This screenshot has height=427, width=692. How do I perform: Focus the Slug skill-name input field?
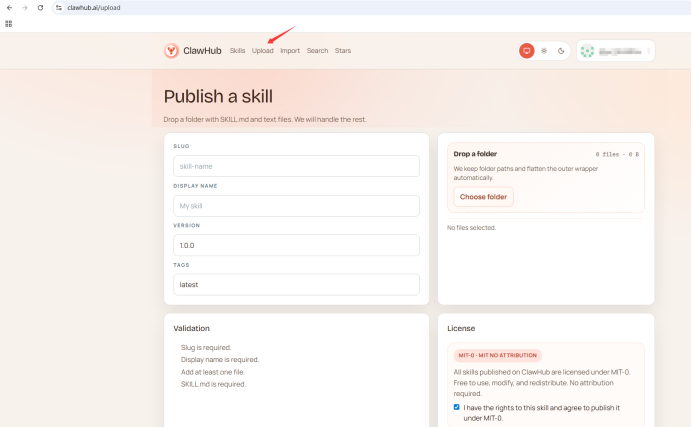coord(296,166)
